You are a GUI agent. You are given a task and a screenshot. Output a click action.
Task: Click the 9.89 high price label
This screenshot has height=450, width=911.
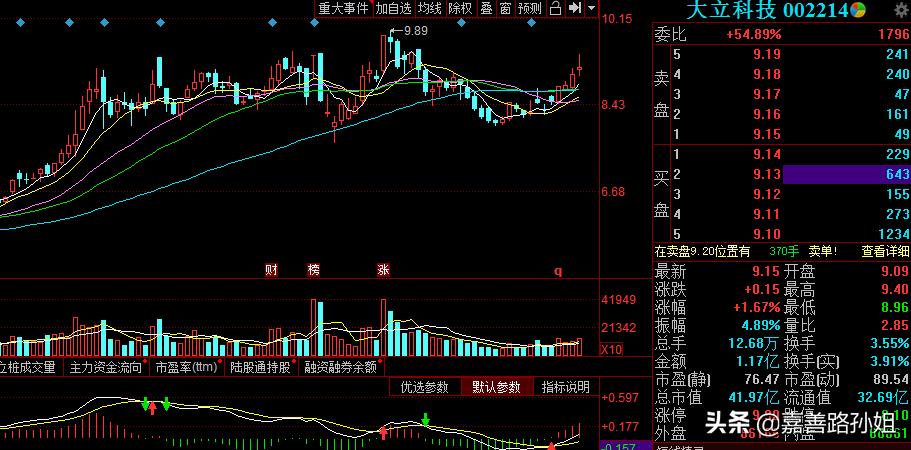pyautogui.click(x=415, y=31)
